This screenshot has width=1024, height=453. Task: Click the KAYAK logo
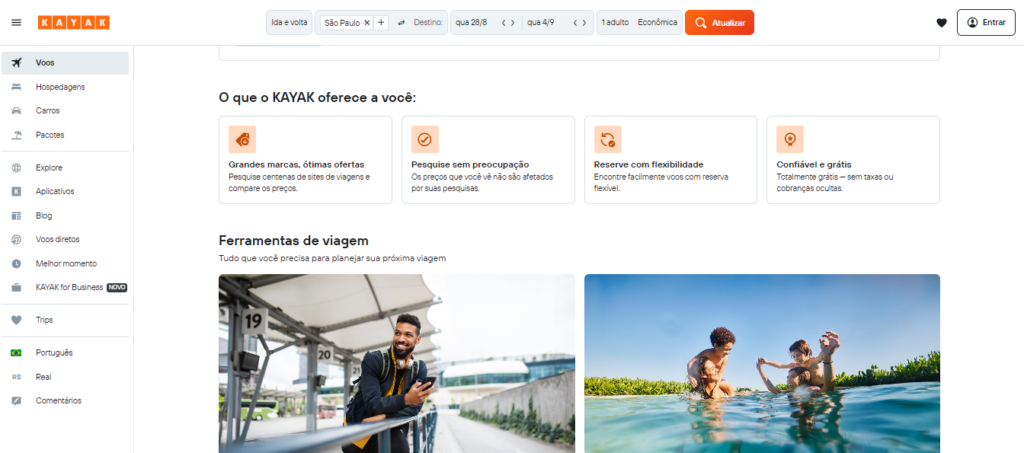click(x=73, y=22)
